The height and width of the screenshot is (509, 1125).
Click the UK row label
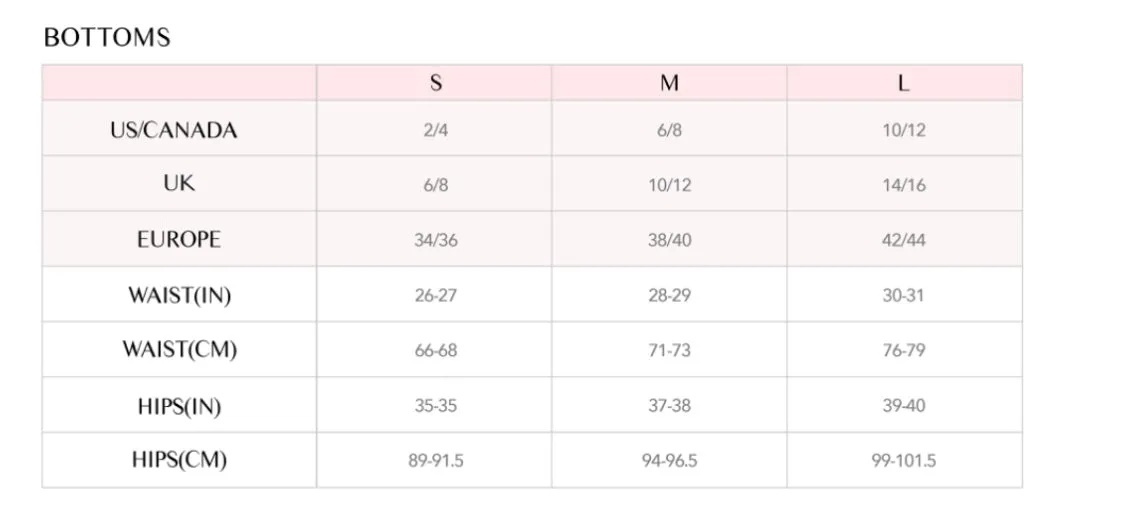click(179, 184)
